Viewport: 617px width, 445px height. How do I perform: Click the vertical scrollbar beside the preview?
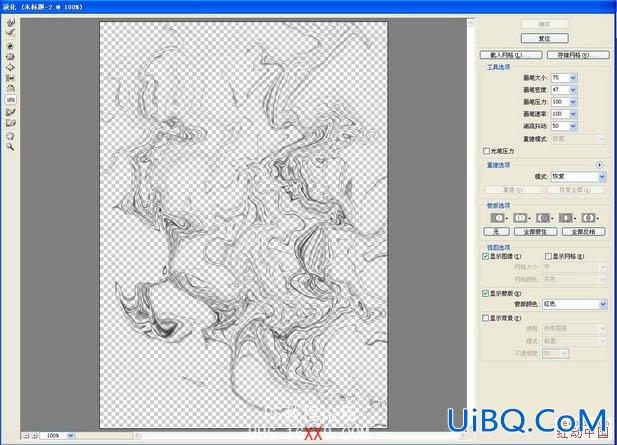point(470,224)
